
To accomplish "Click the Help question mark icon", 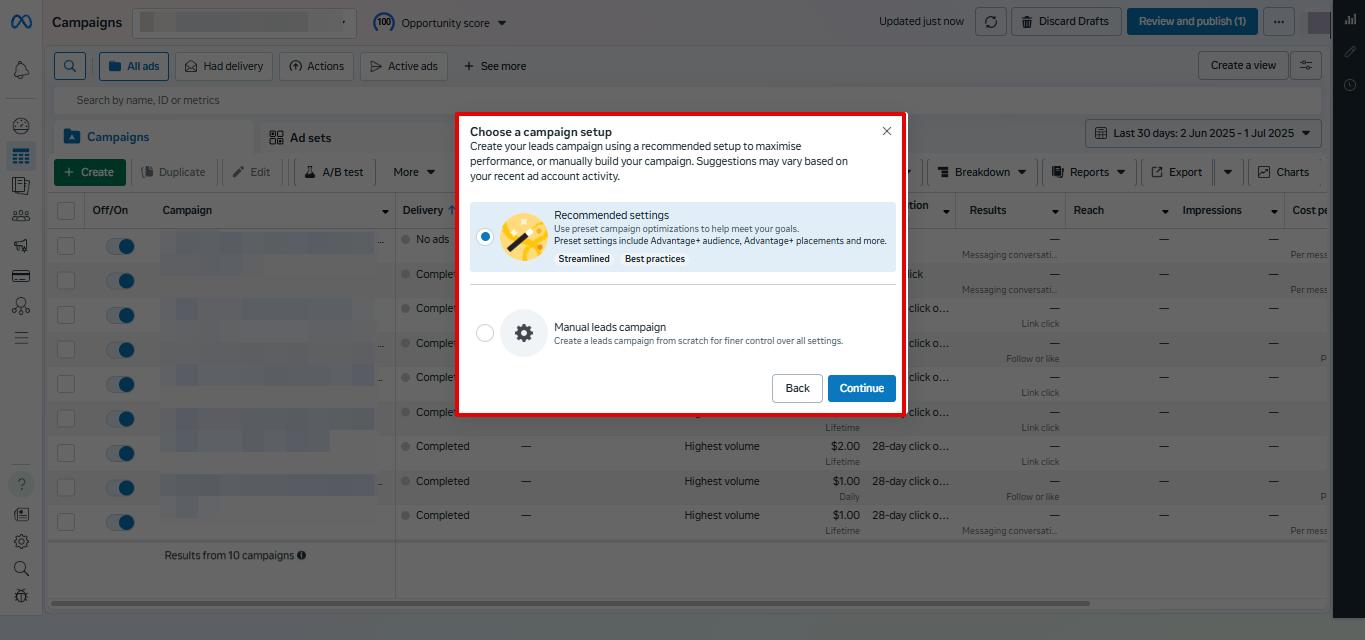I will point(21,485).
